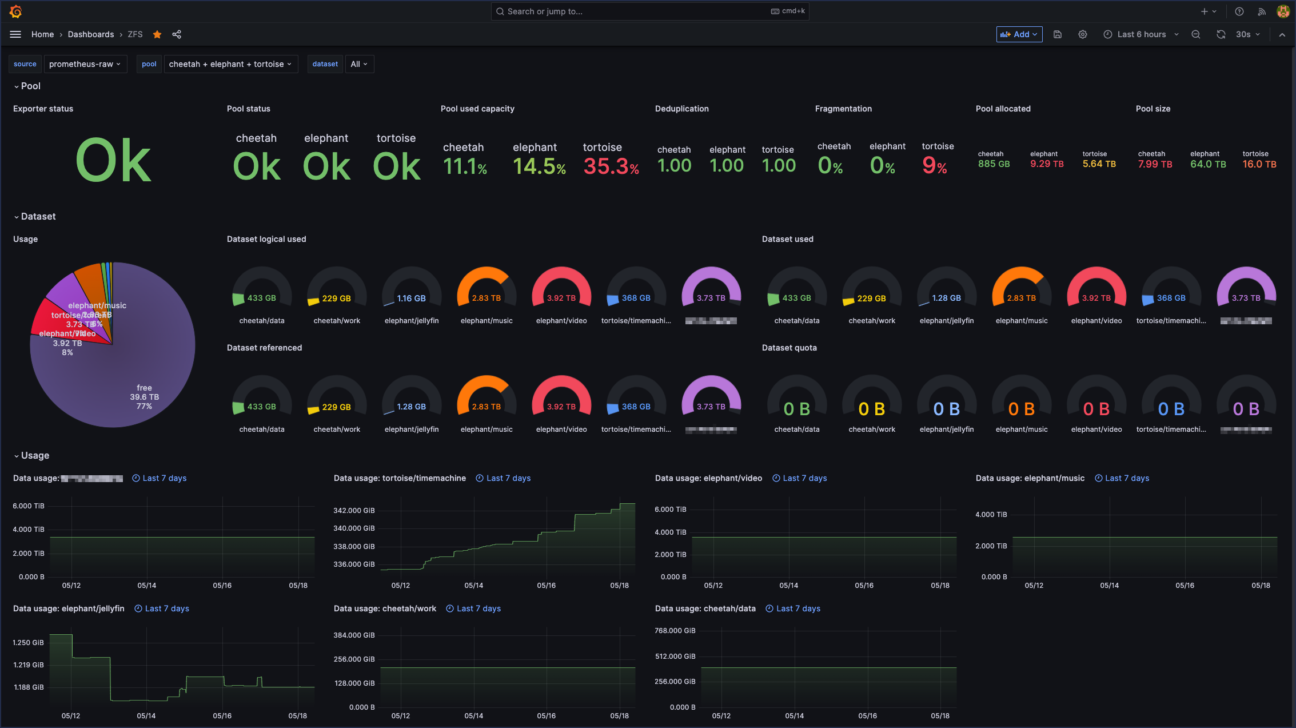Click the 64.0 TB elephant pool size
The image size is (1296, 728).
click(1208, 164)
